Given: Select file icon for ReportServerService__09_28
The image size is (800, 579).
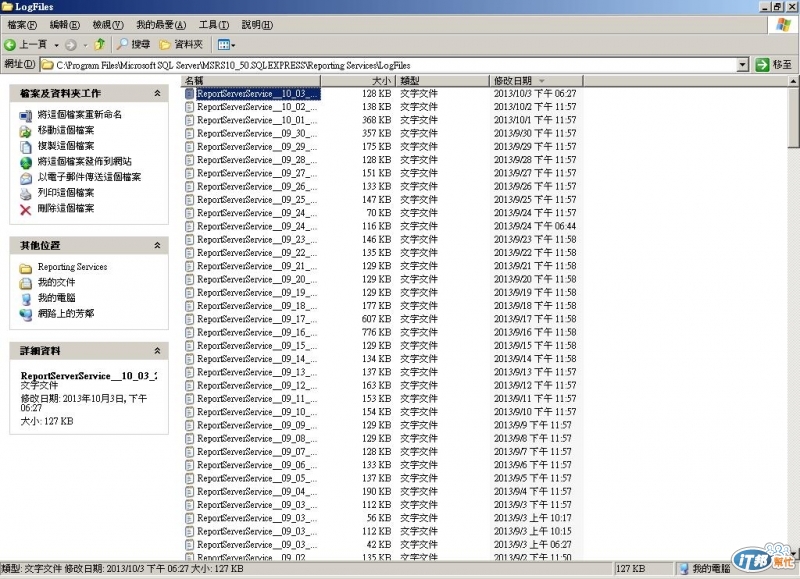Looking at the screenshot, I should coord(189,160).
